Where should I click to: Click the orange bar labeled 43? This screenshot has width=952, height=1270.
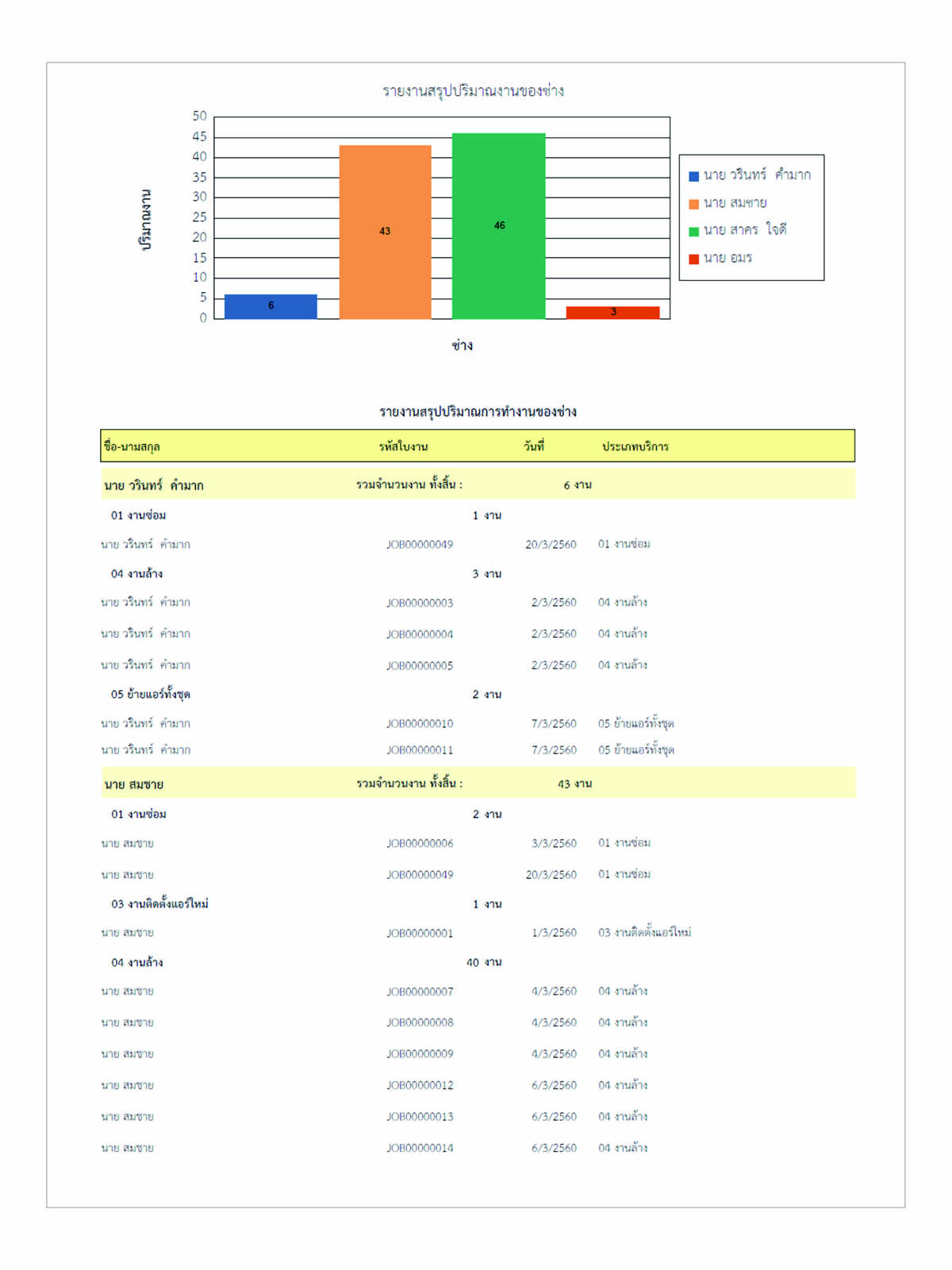click(x=385, y=232)
